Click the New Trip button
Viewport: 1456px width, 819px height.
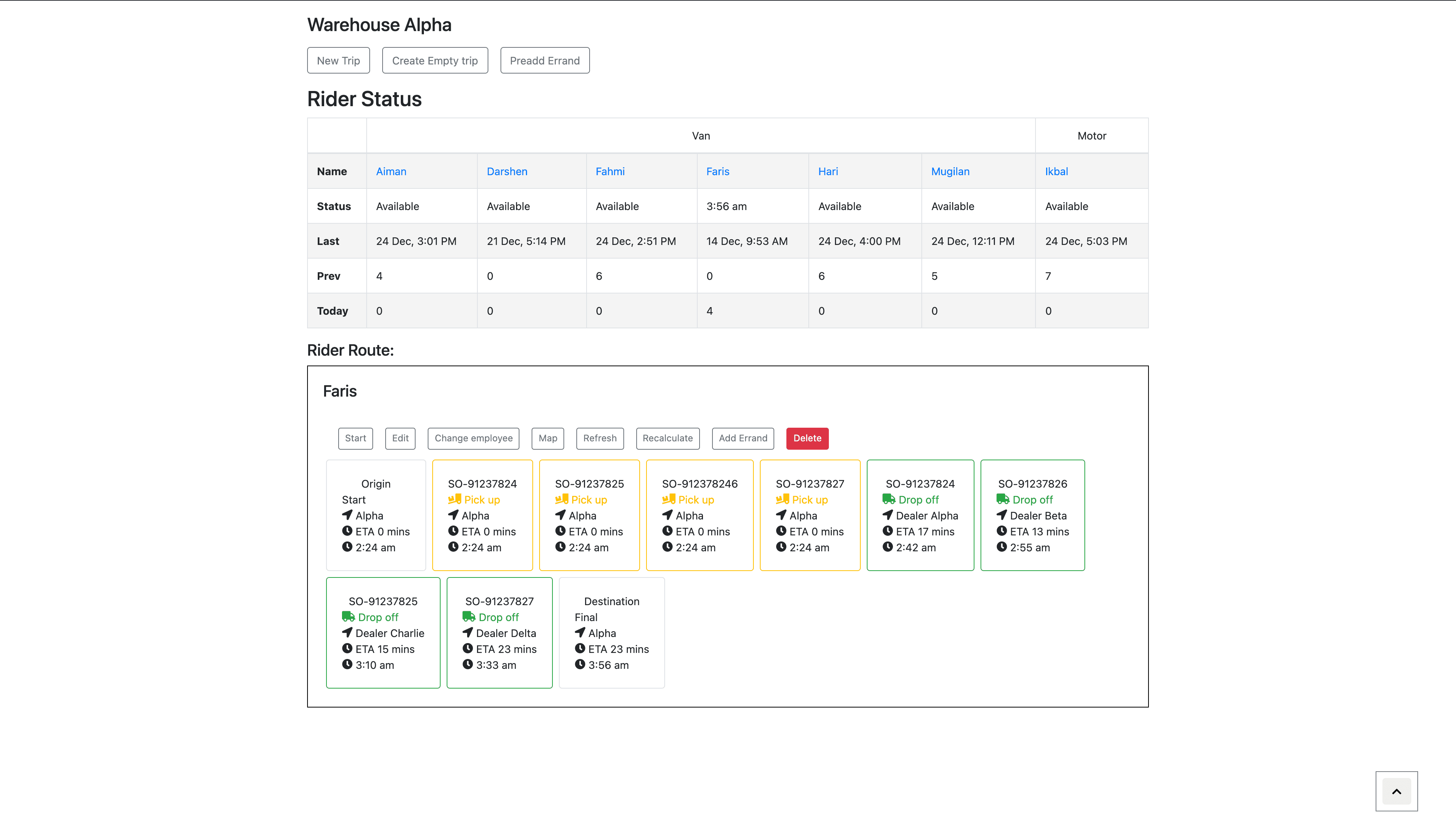tap(339, 61)
